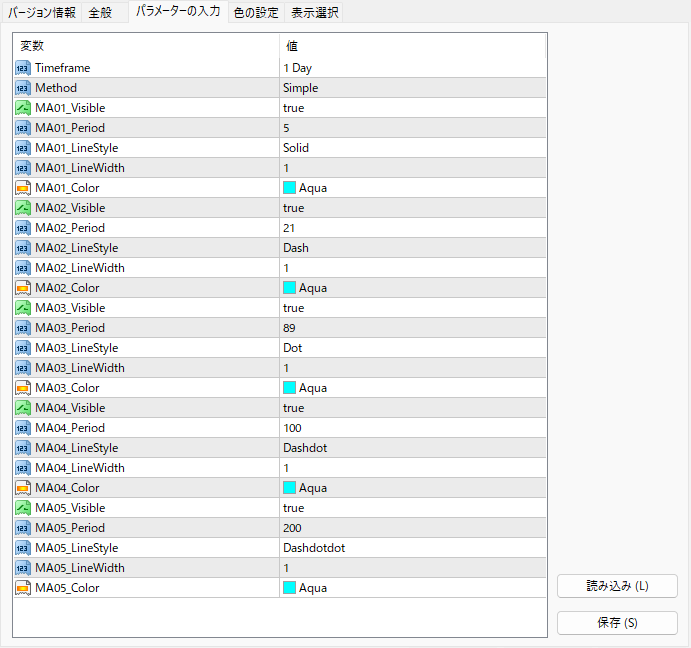Click the MA01_Visible boolean icon
Screen dimensions: 691x648
[x=23, y=108]
